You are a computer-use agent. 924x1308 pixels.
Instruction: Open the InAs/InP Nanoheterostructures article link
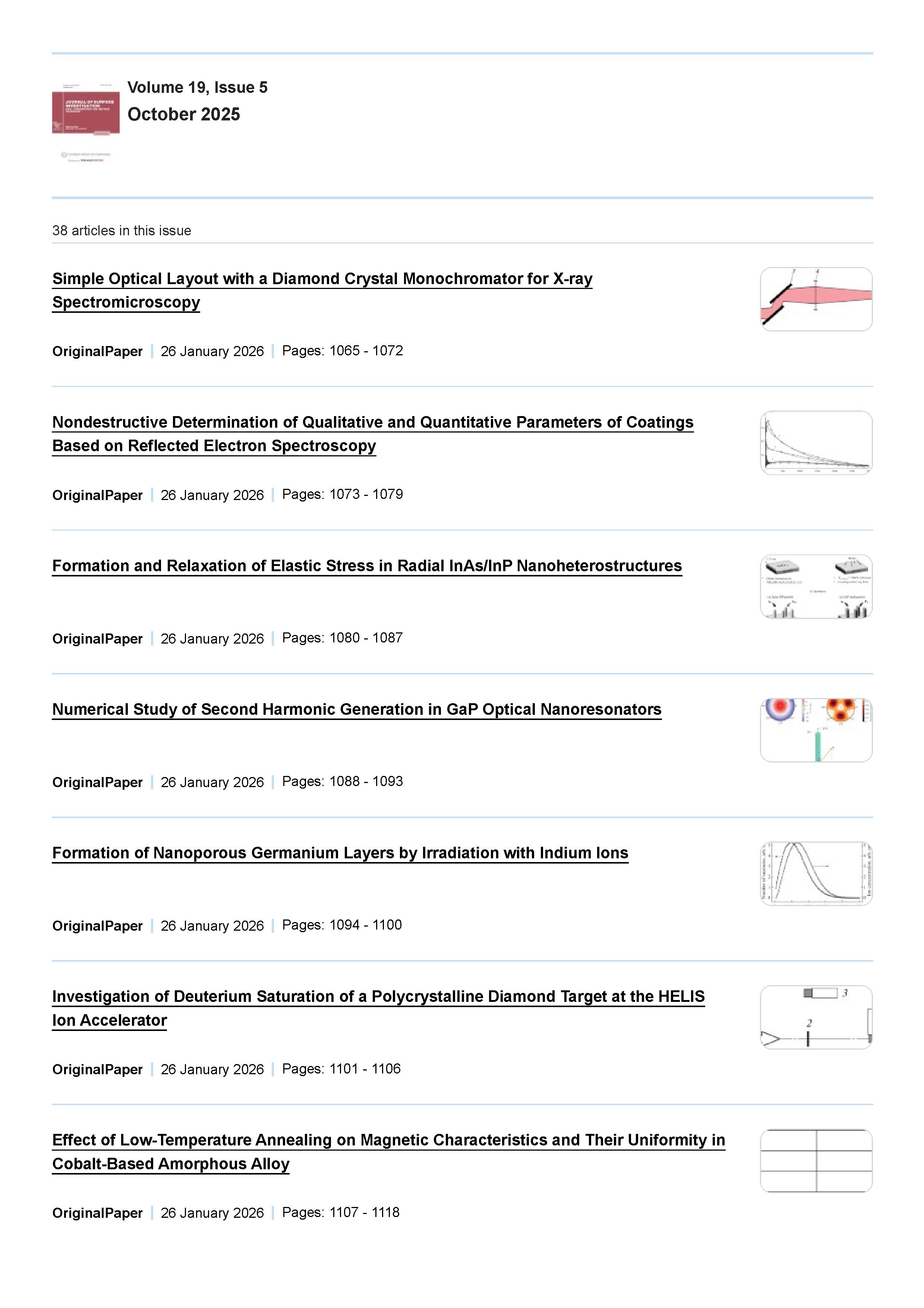[367, 566]
